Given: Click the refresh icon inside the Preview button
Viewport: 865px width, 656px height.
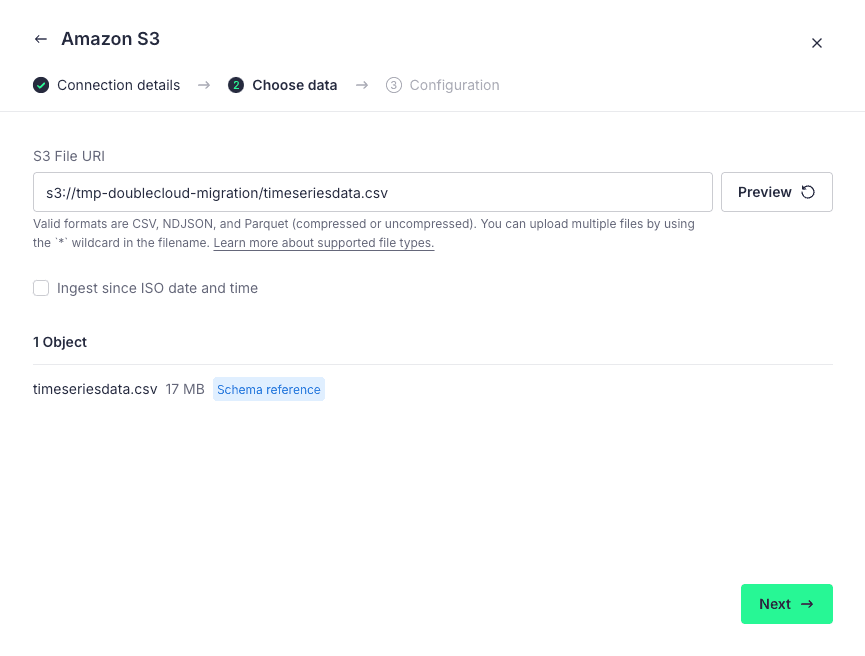Looking at the screenshot, I should click(x=808, y=192).
